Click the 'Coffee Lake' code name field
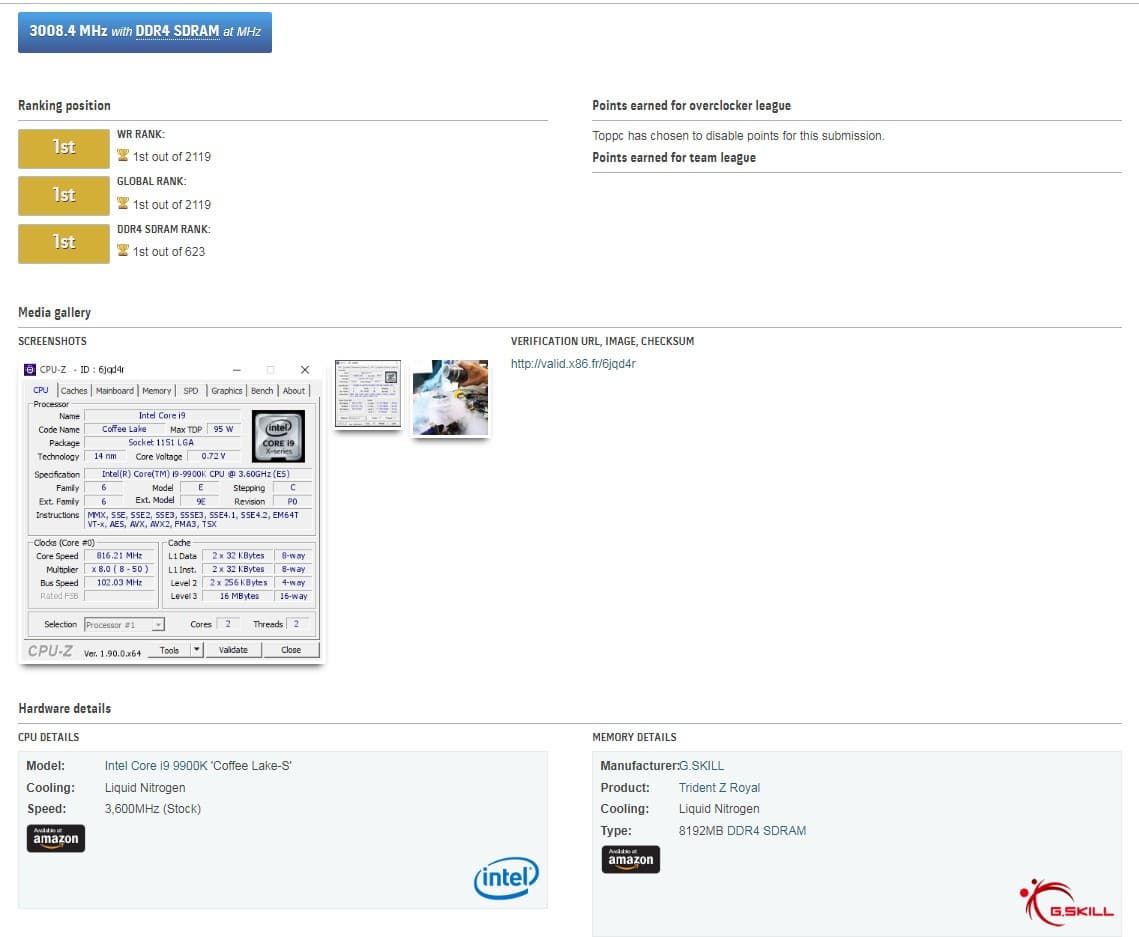Viewport: 1139px width, 937px height. pos(124,429)
